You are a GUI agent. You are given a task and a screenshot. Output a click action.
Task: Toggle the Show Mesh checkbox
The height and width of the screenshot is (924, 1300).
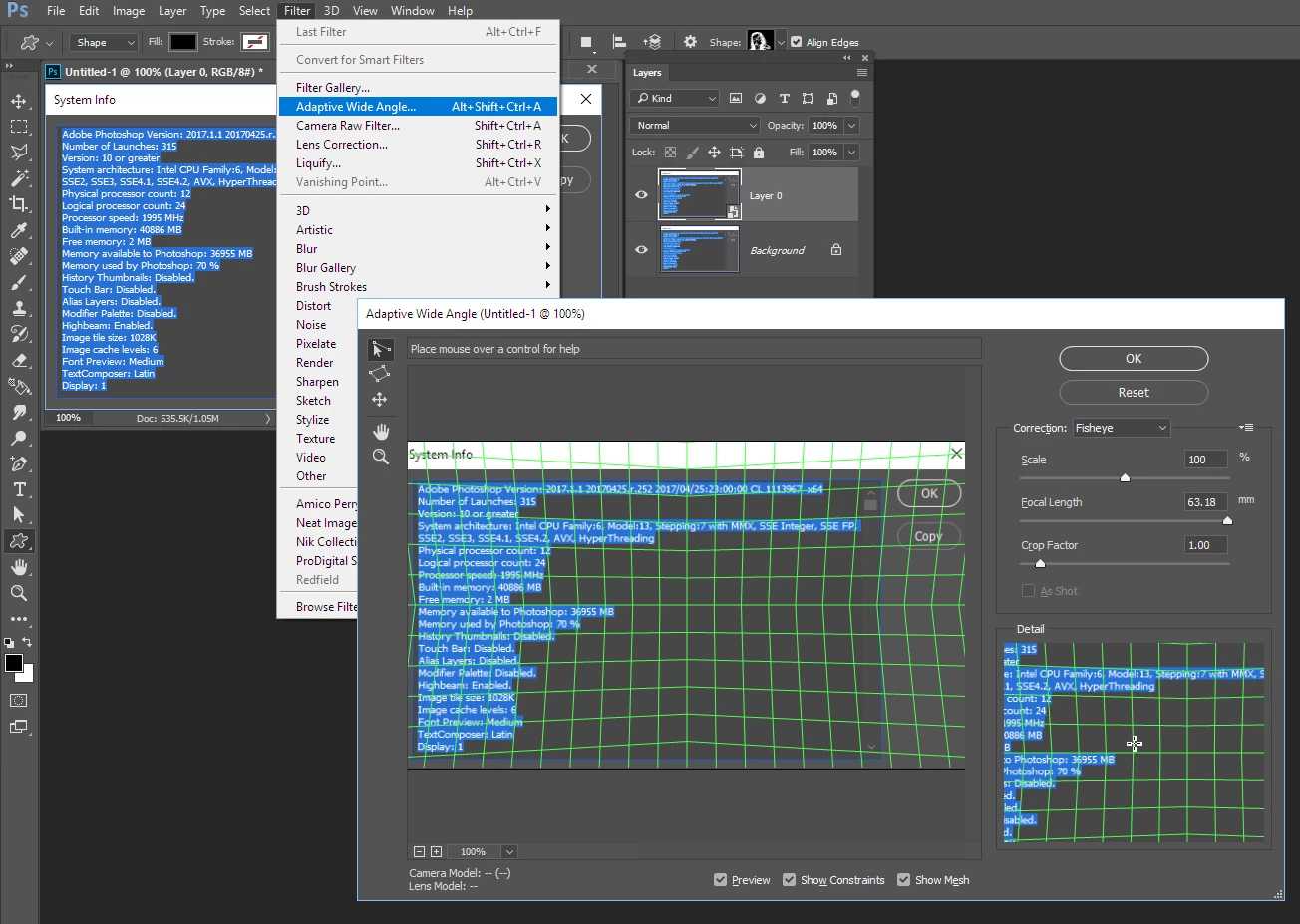point(903,880)
